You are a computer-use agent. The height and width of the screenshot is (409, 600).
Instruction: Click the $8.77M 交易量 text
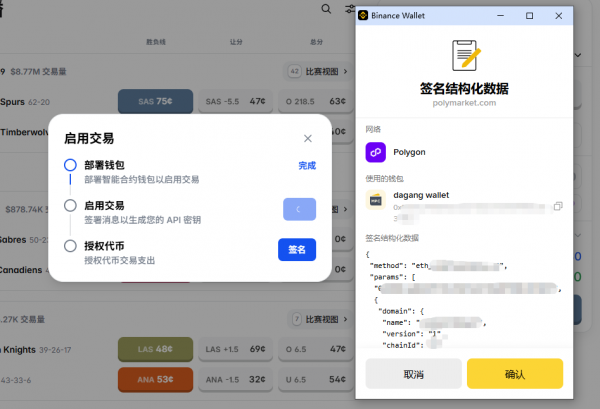pyautogui.click(x=38, y=72)
